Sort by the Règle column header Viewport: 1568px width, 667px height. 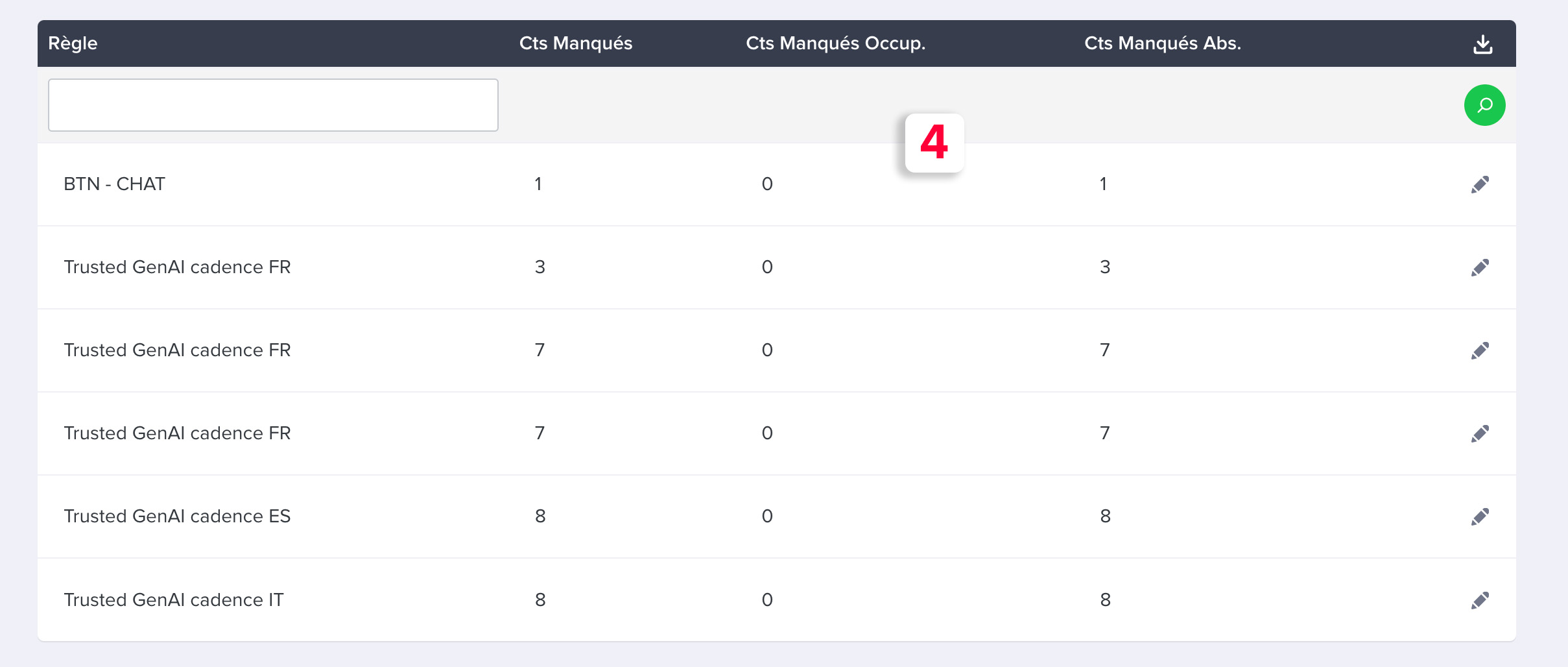(x=73, y=43)
